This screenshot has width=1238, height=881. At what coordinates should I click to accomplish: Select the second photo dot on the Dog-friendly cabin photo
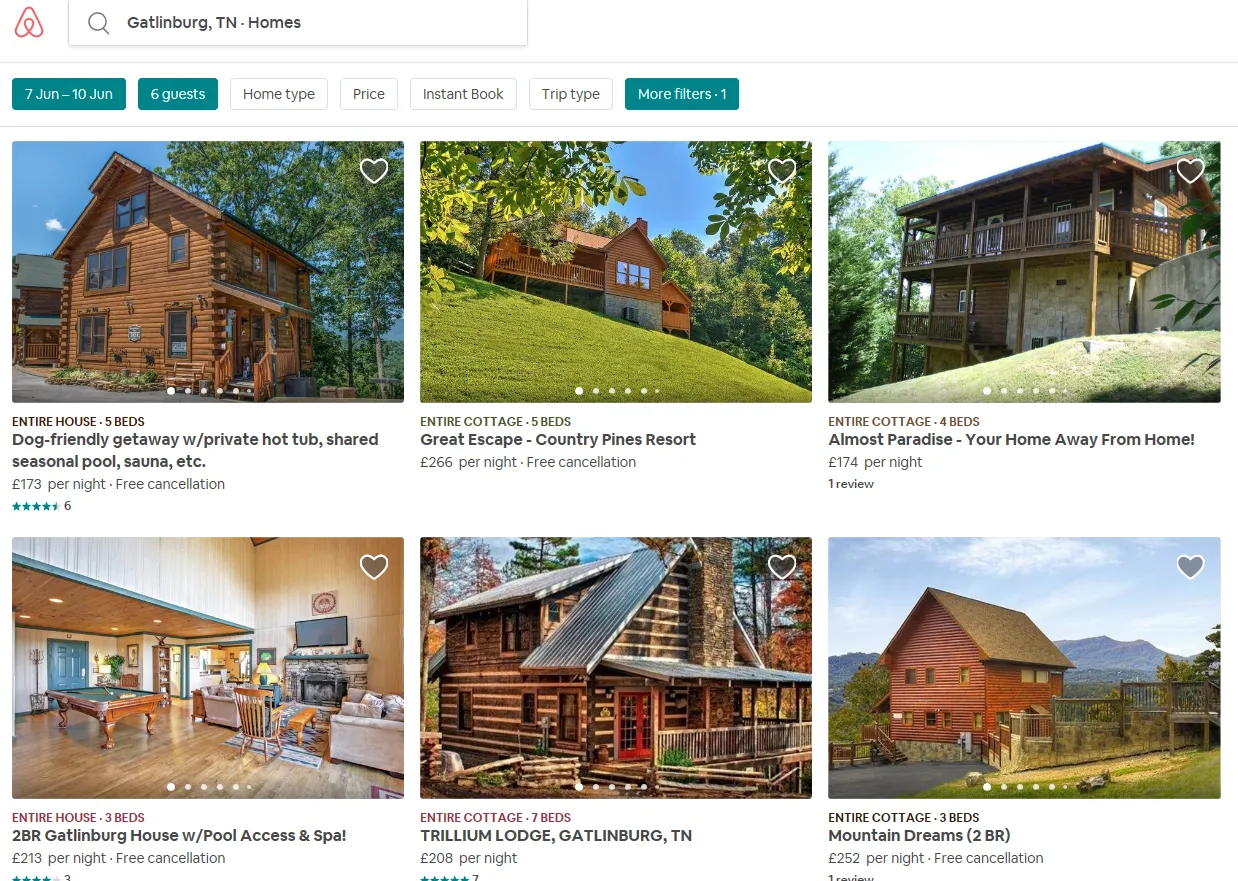pos(187,391)
